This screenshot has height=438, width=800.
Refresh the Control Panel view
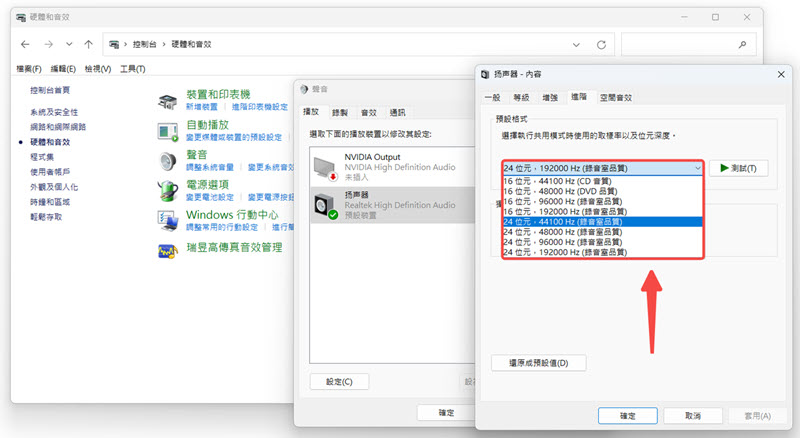coord(602,45)
